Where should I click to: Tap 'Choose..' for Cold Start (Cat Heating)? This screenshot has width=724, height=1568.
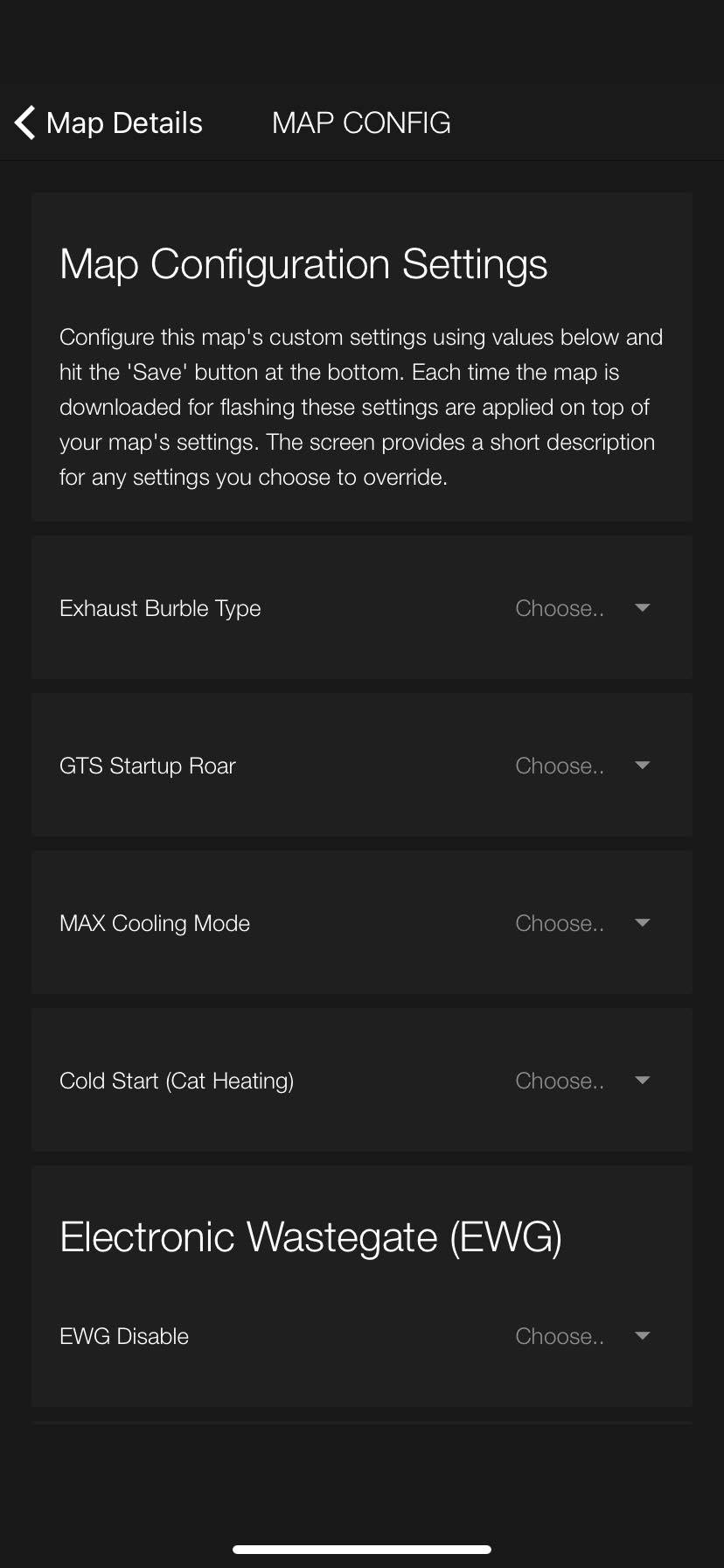click(560, 1081)
